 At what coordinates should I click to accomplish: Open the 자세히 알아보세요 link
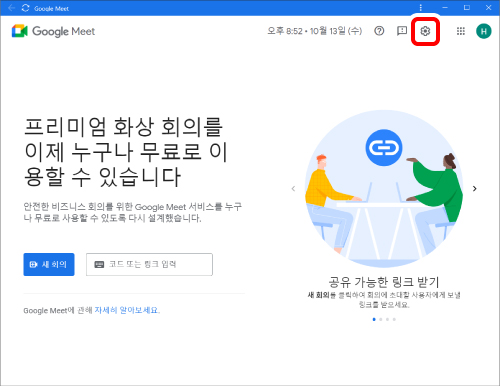coord(126,310)
